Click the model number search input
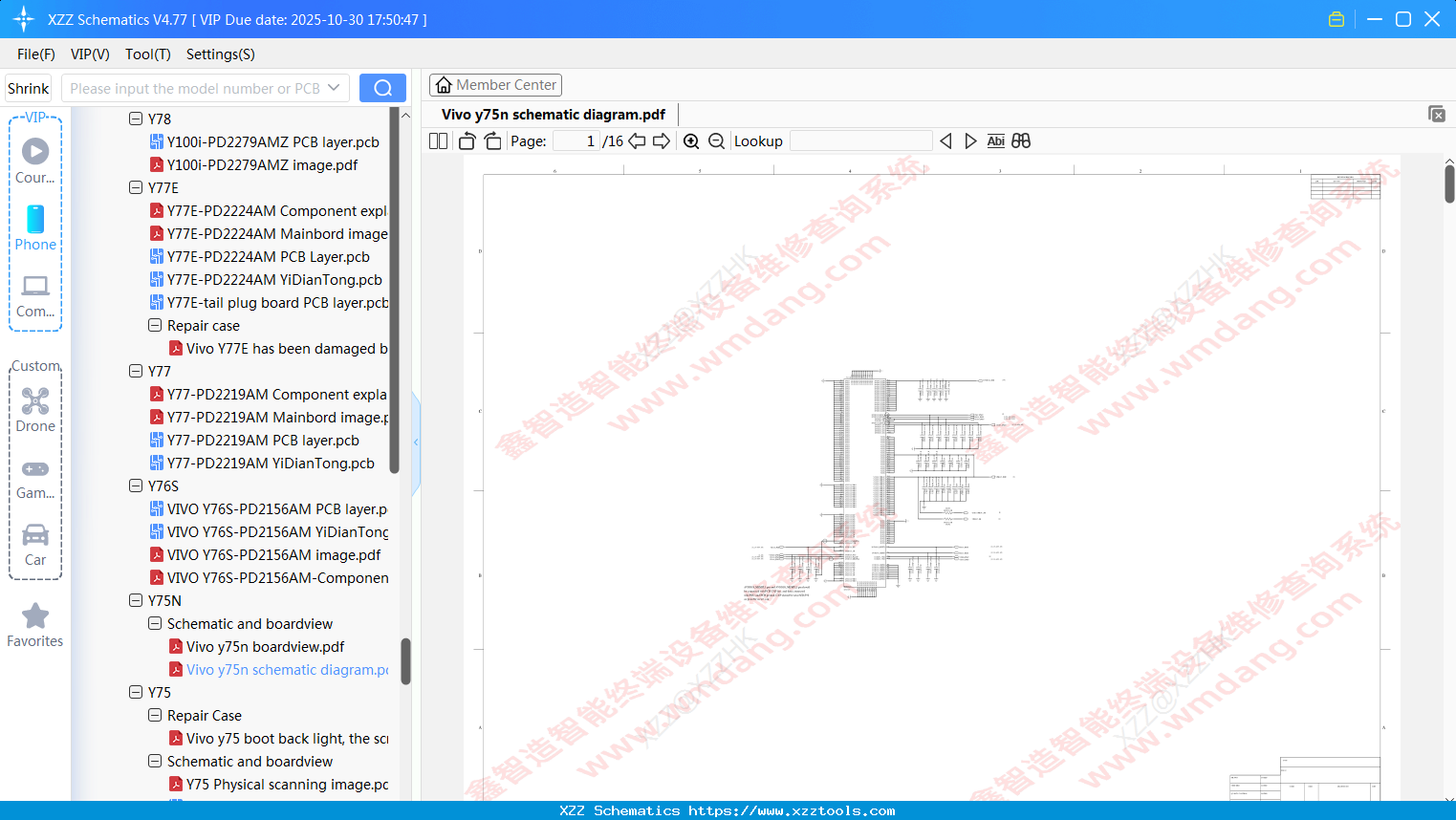Viewport: 1456px width, 820px height. click(x=195, y=88)
